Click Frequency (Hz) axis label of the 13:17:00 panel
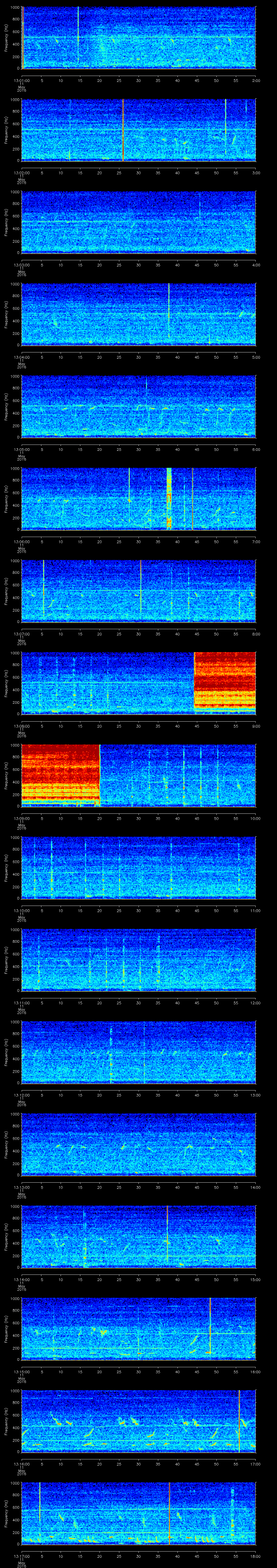Screen dimensions: 277x1568 point(7,1514)
